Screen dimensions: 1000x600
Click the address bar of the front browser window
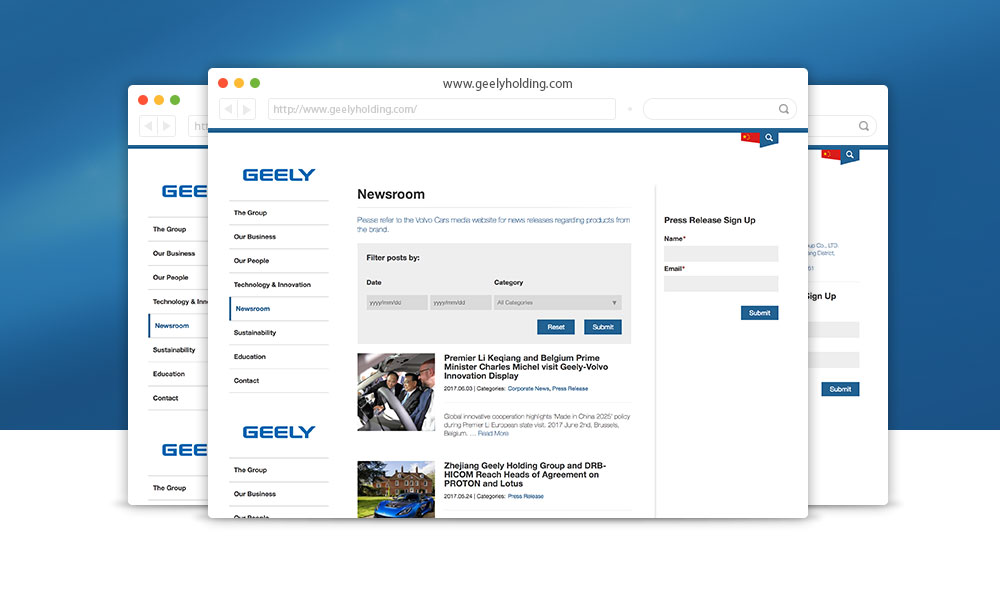click(441, 109)
